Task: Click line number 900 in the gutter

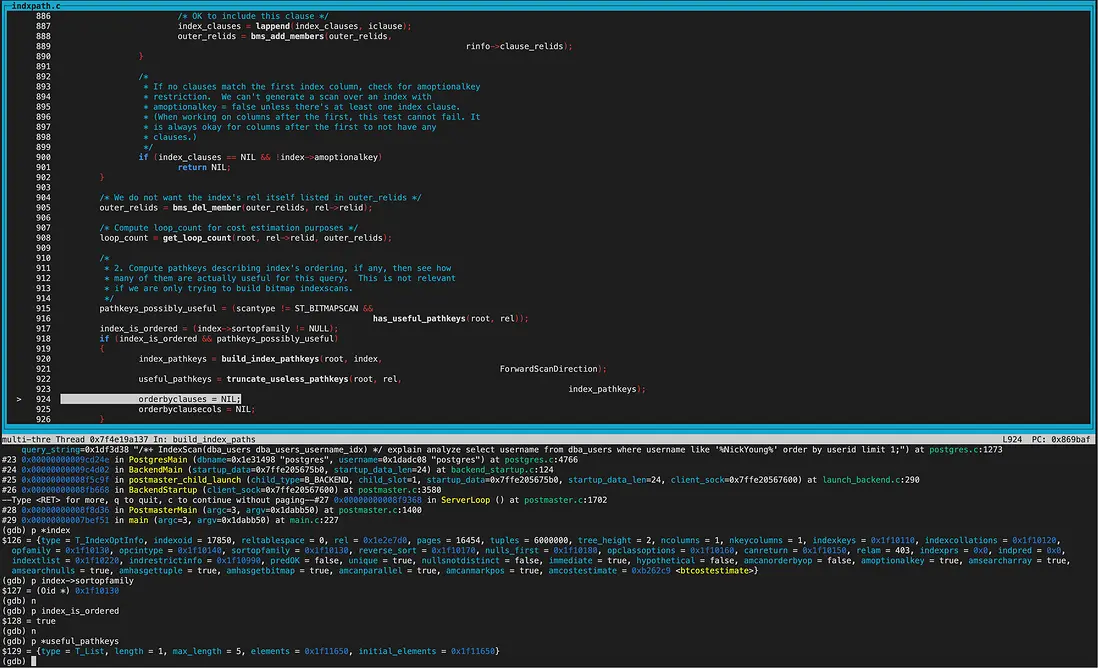Action: coord(43,157)
